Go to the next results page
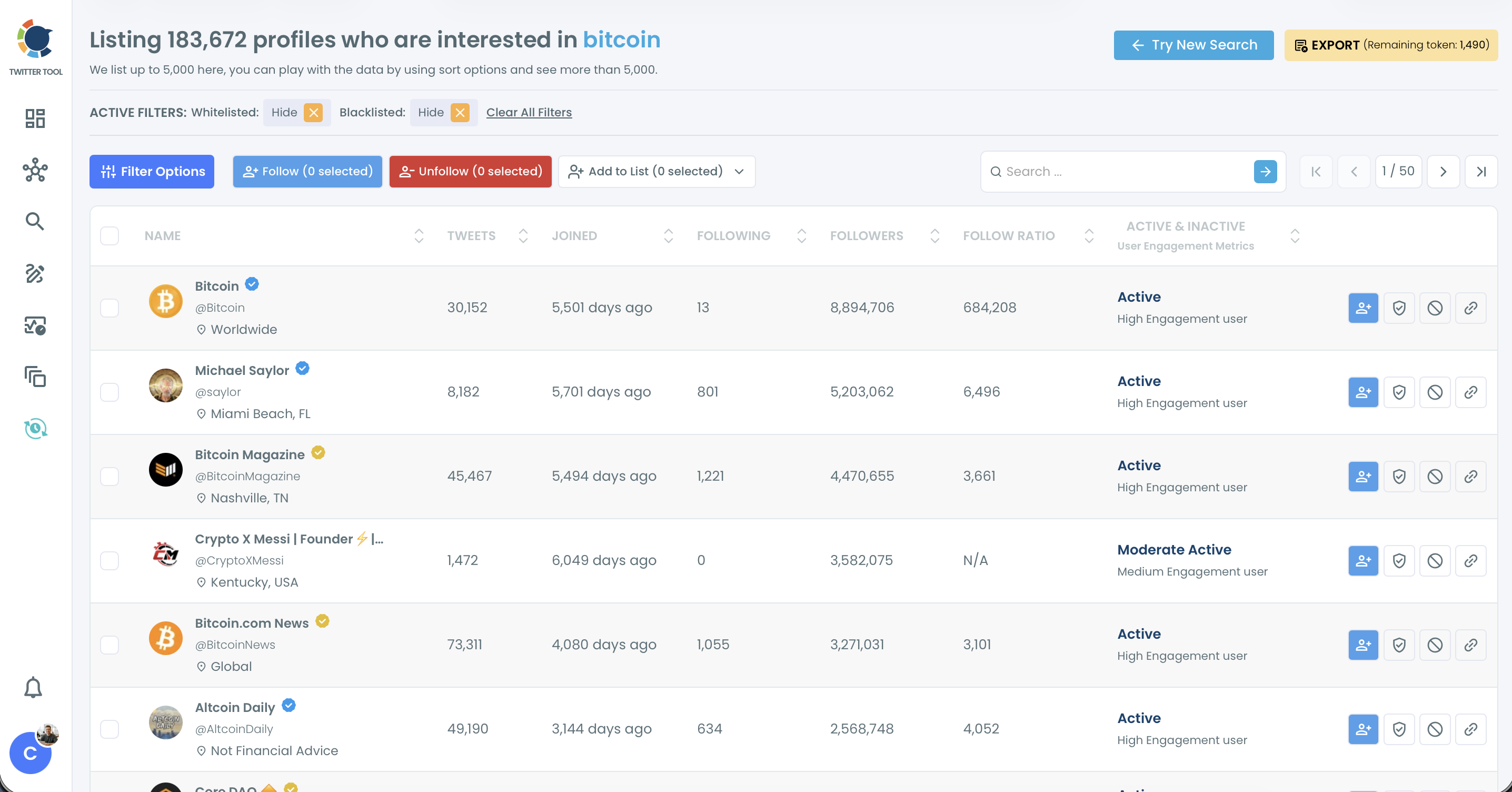The image size is (1512, 792). 1443,172
